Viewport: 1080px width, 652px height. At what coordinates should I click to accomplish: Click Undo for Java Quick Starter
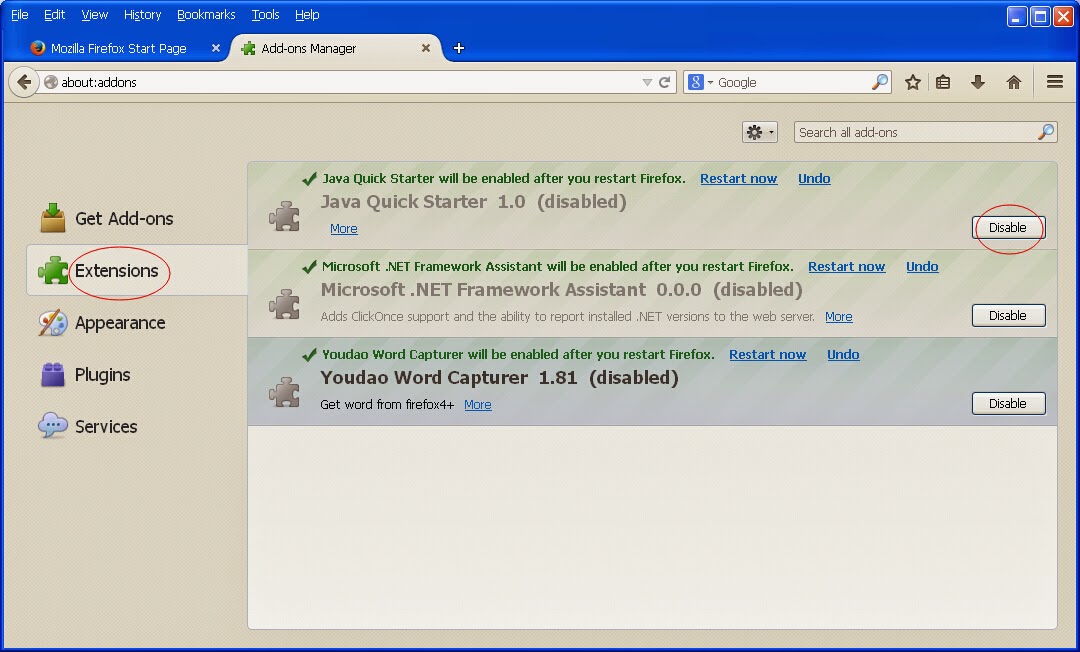pos(814,178)
